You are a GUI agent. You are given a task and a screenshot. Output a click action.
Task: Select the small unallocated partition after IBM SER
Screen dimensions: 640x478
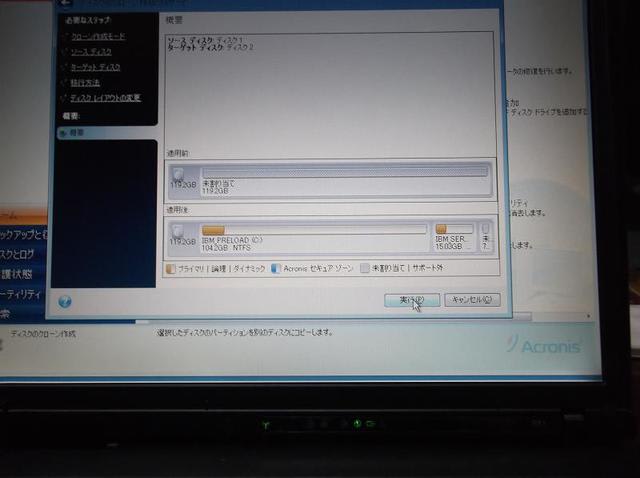pos(485,237)
